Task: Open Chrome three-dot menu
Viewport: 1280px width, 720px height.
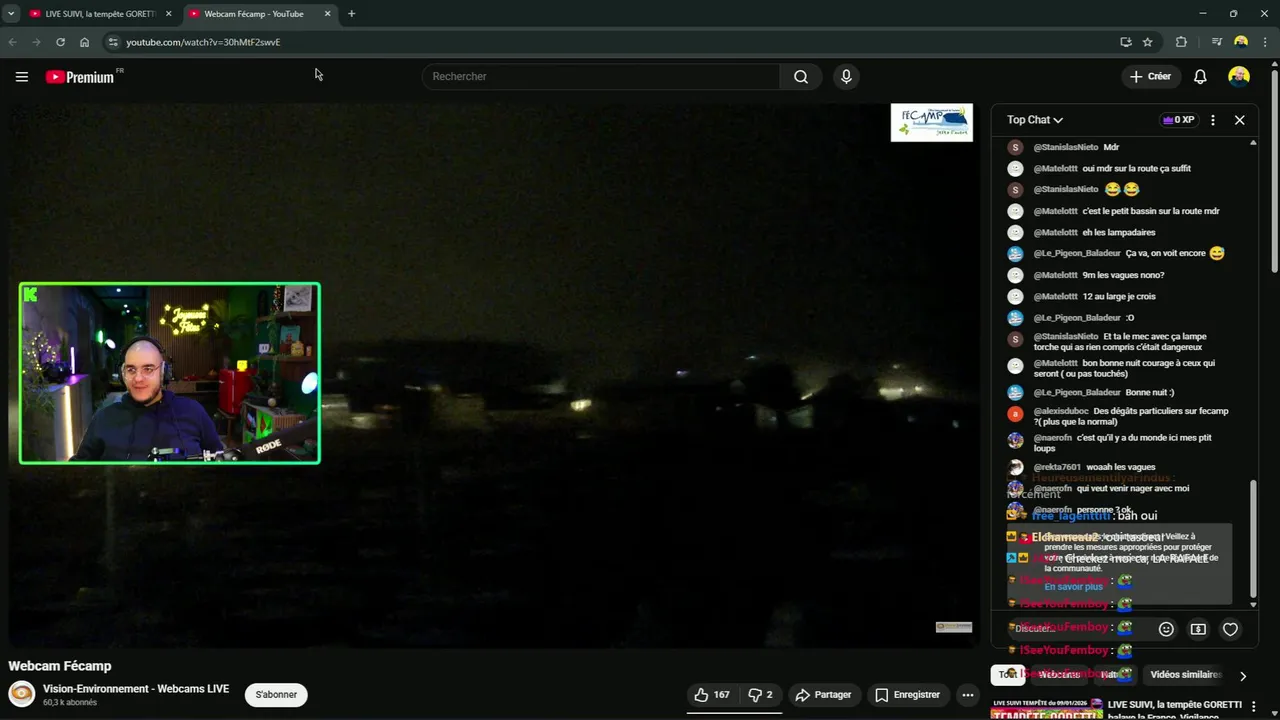Action: 1265,42
